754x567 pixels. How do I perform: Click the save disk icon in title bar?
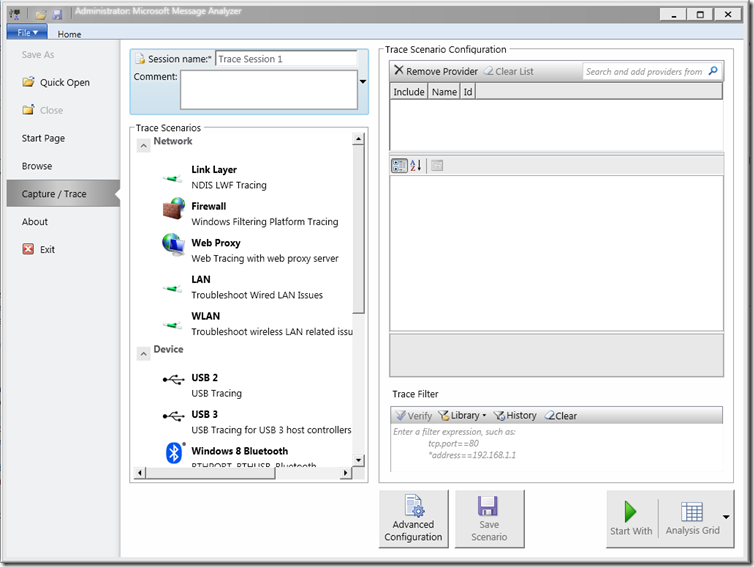57,15
